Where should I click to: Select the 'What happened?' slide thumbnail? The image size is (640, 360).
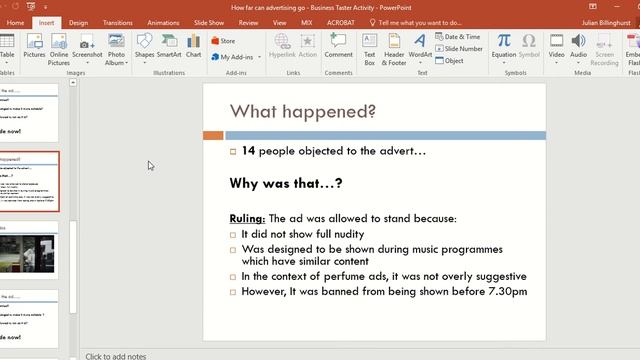click(29, 181)
